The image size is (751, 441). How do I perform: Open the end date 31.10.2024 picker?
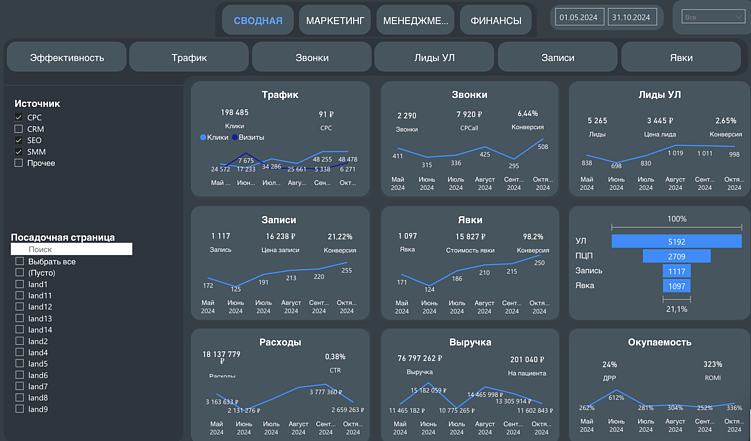631,17
